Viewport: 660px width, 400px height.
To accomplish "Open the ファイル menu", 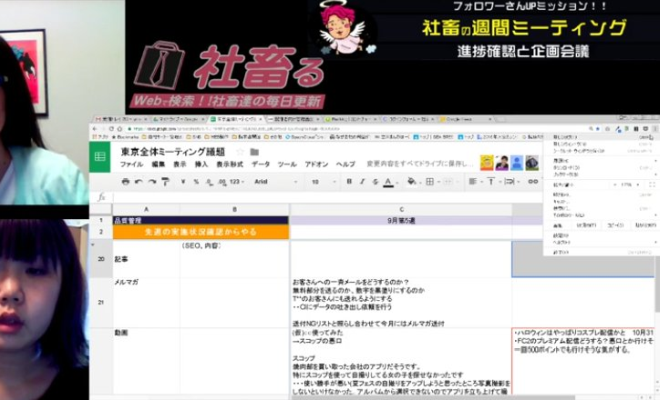I will click(x=131, y=163).
